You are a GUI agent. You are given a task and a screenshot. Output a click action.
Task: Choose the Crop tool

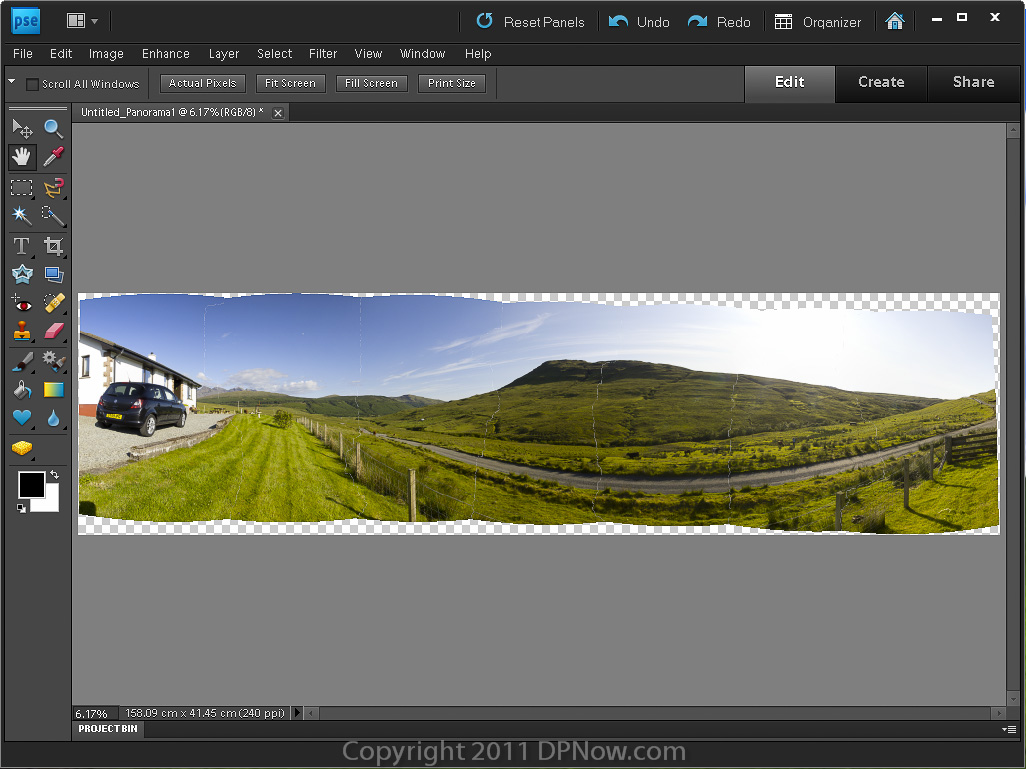point(53,246)
